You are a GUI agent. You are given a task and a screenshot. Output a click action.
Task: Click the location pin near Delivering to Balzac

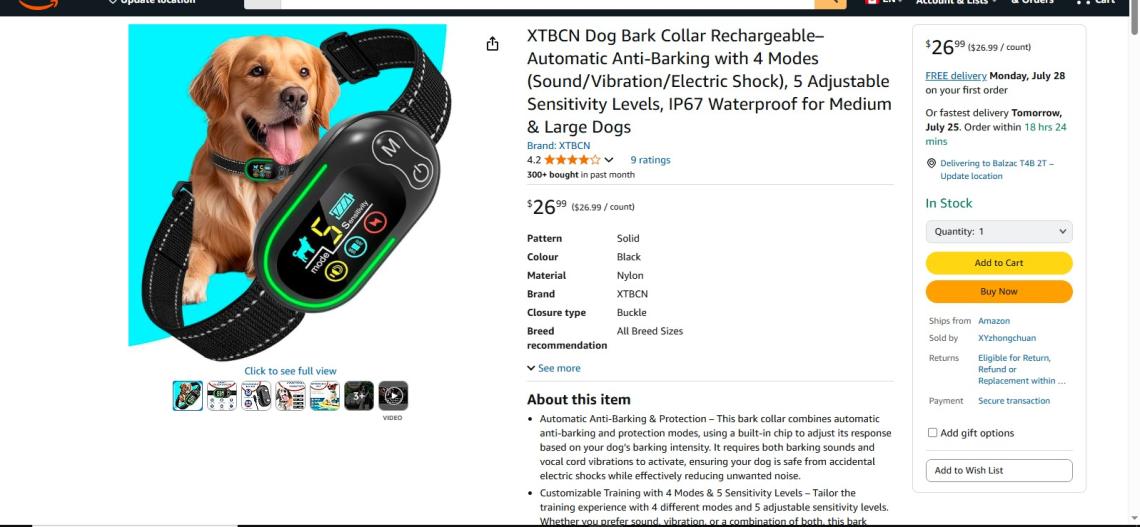931,164
